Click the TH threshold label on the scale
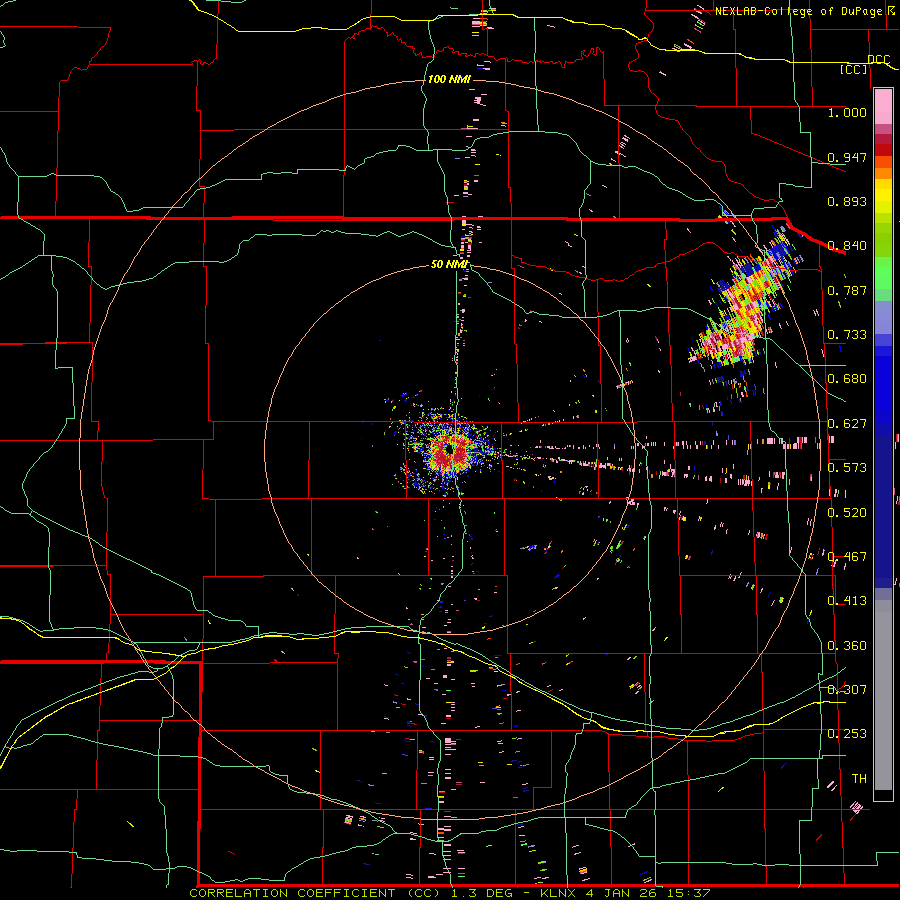 [859, 778]
